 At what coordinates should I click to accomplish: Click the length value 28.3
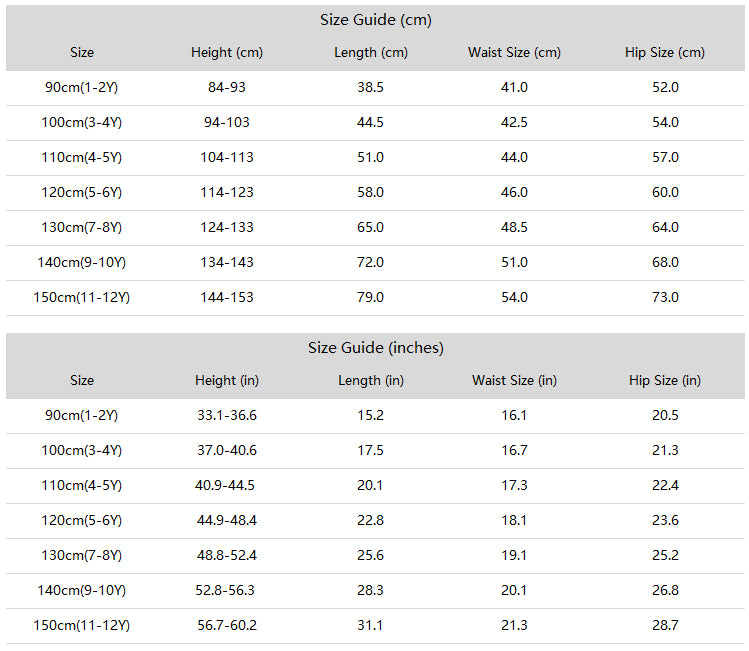point(371,590)
